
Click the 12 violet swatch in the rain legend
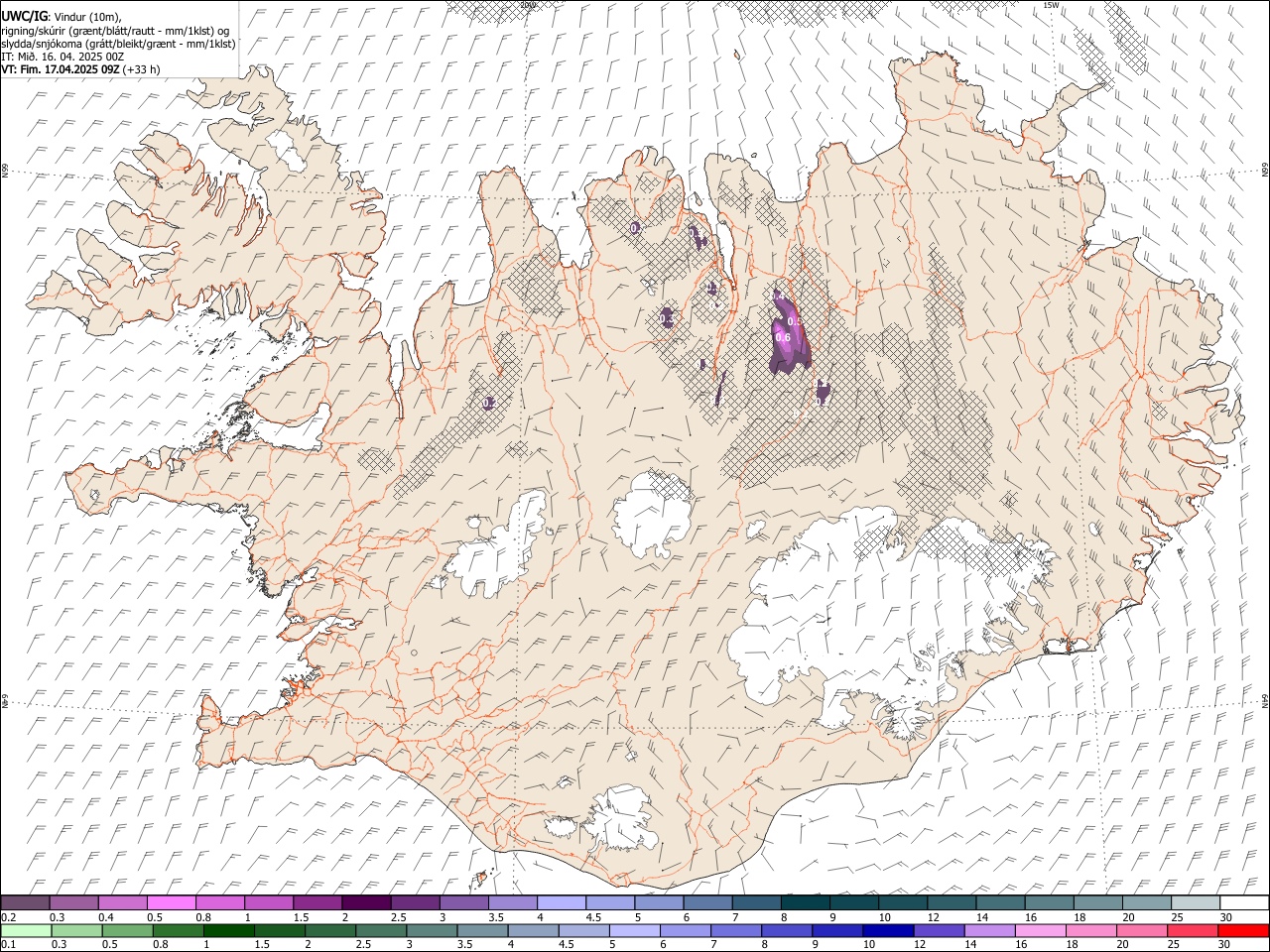pos(938,930)
